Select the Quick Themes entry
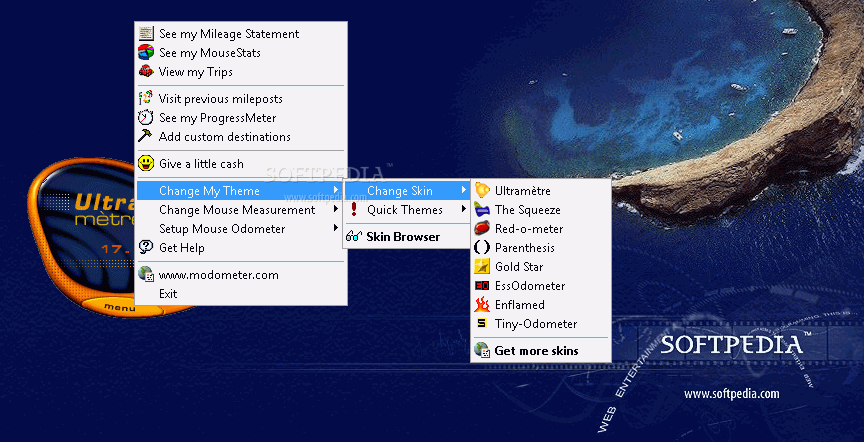864x442 pixels. (407, 210)
